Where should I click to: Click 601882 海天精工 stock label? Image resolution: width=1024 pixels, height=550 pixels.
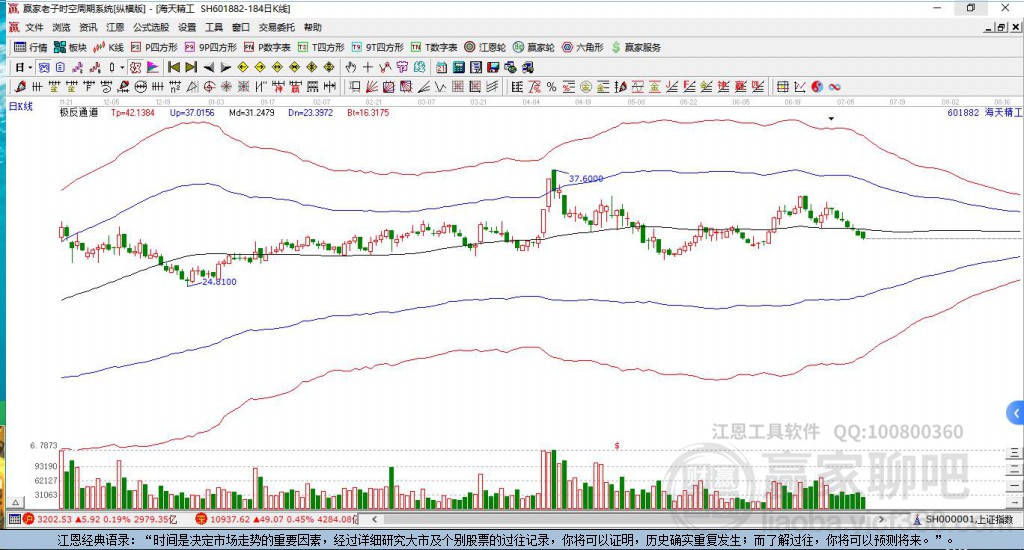(x=984, y=112)
